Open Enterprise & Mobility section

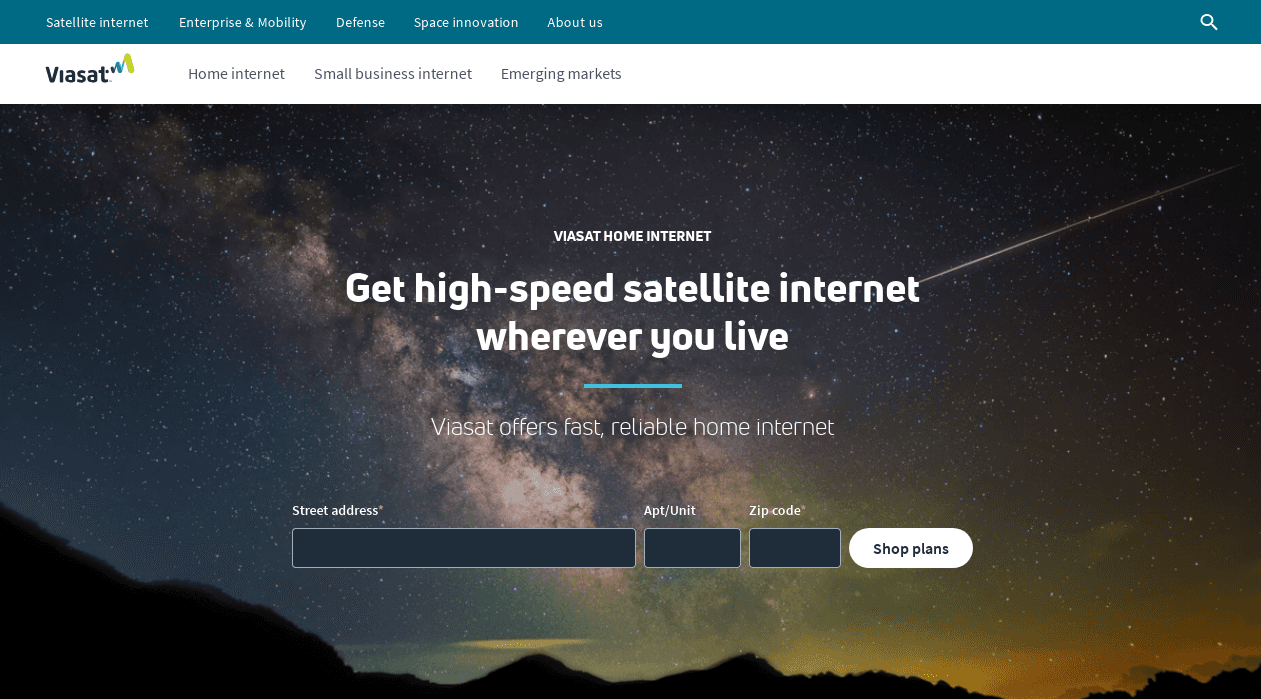click(x=243, y=22)
